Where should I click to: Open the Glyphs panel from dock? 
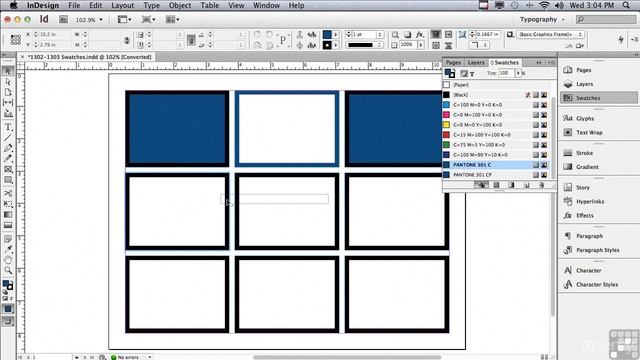[x=585, y=118]
